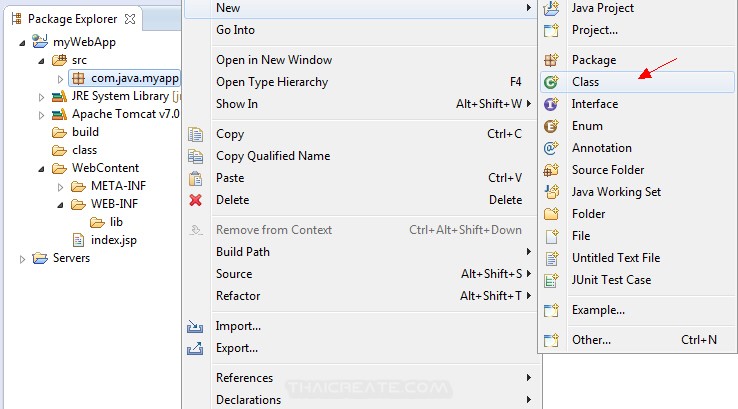Click the Java Project icon
The height and width of the screenshot is (409, 738).
(551, 8)
